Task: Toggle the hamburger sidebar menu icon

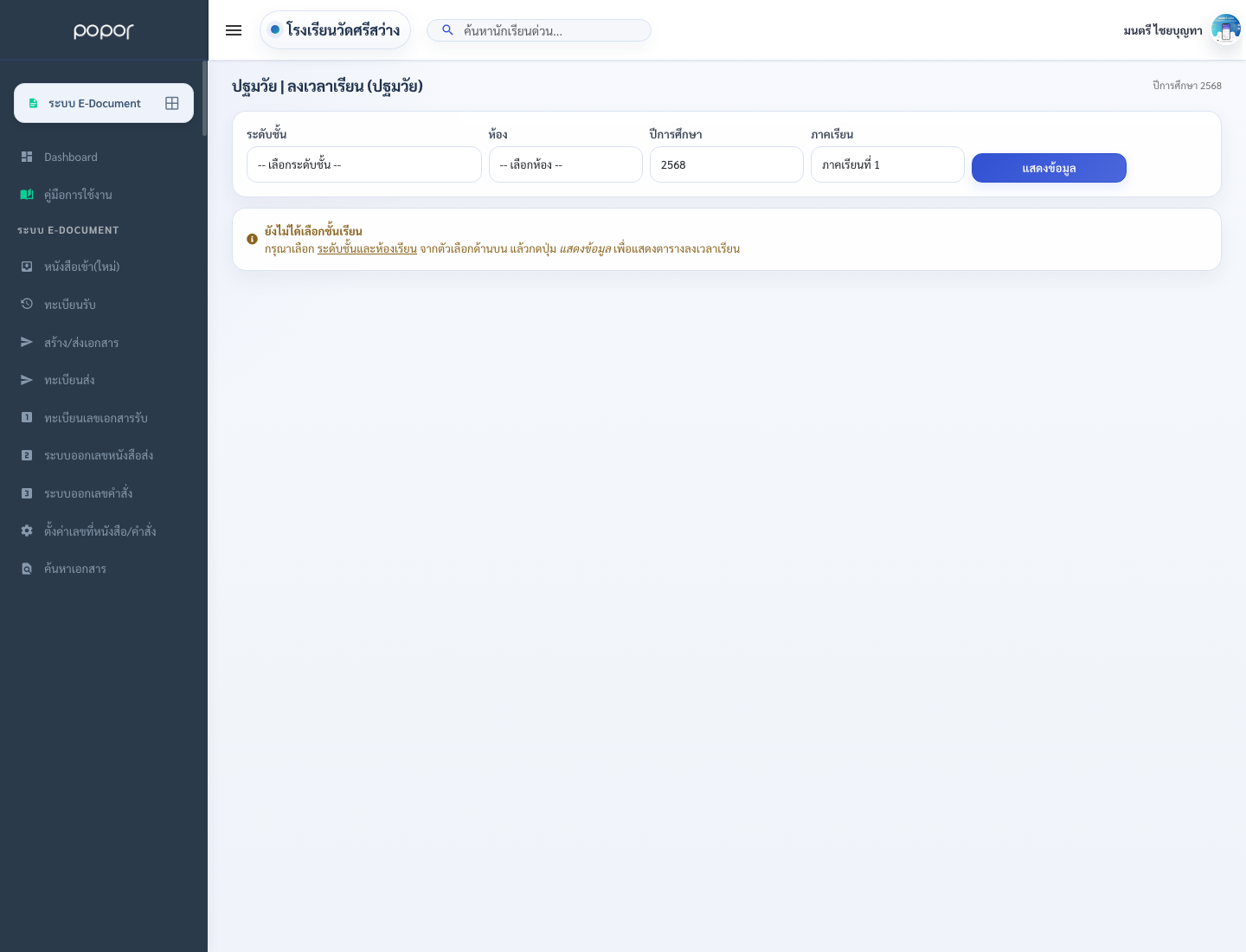Action: (234, 30)
